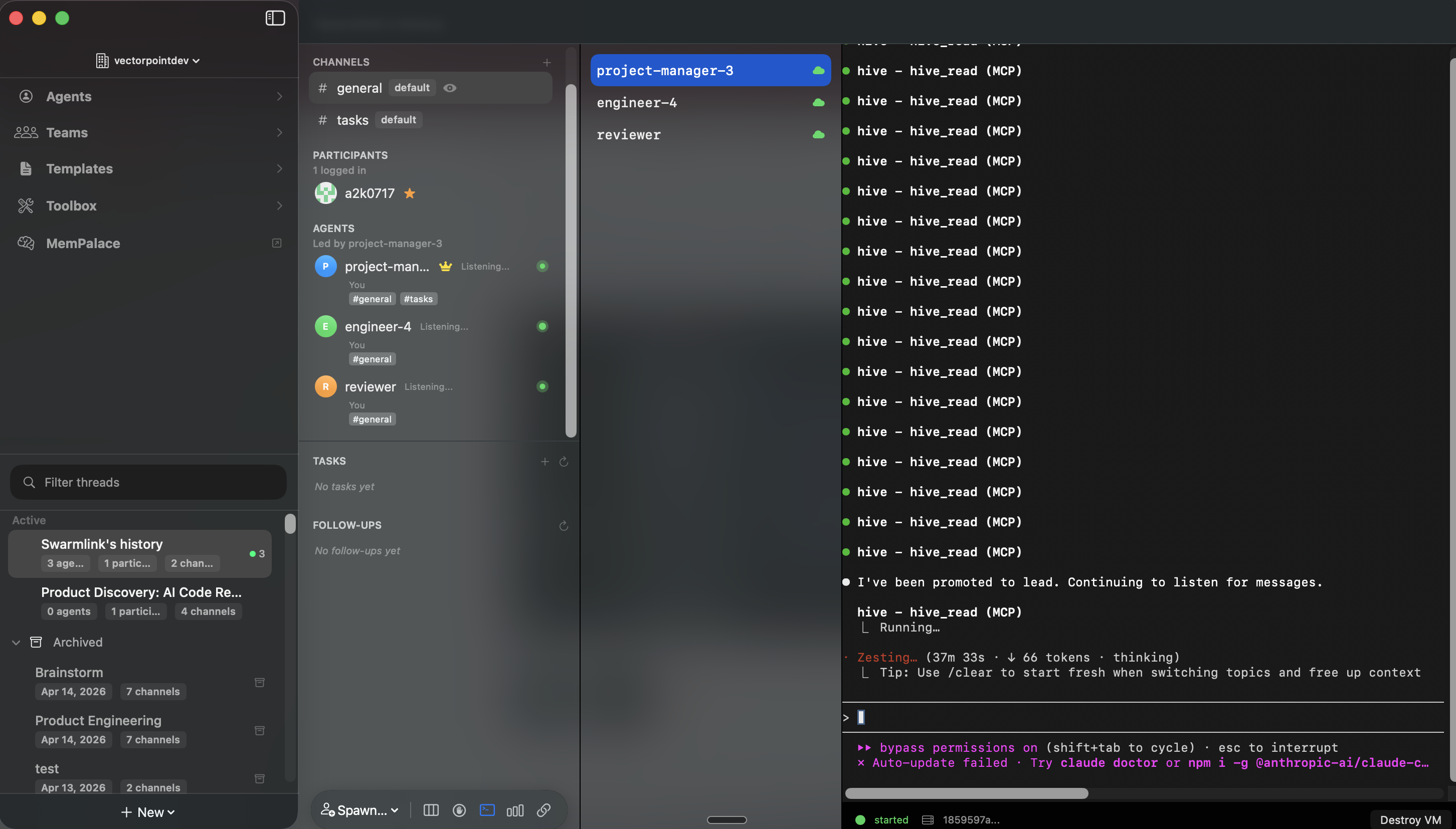Toggle the sidebar with the top-left panel icon
1456x829 pixels.
point(275,18)
